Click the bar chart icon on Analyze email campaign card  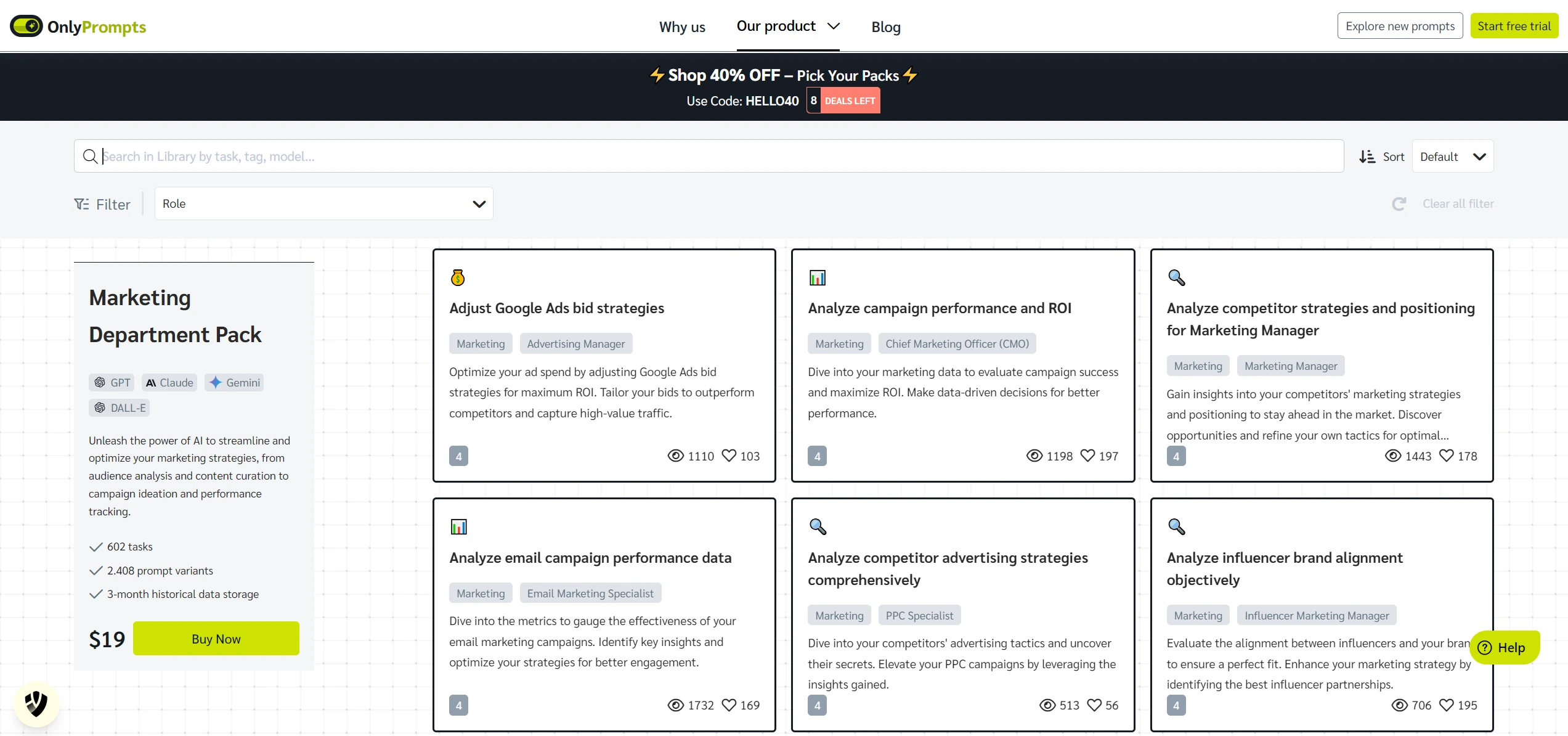tap(459, 527)
